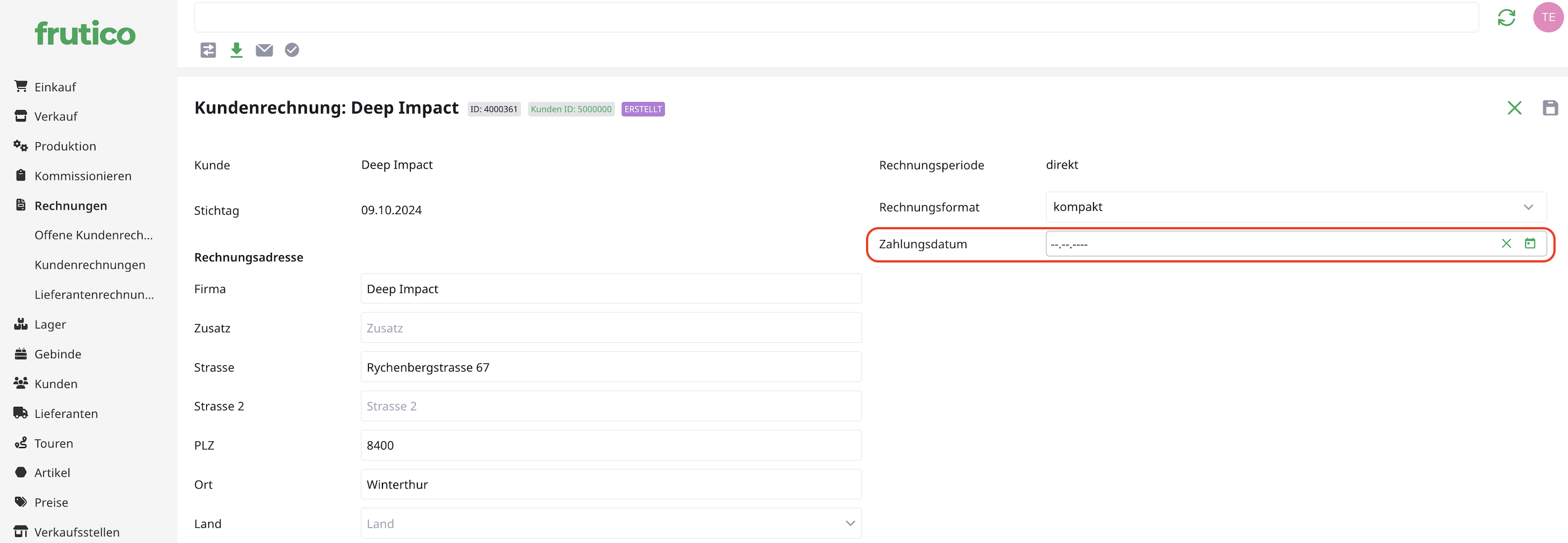Click the Kunden people icon
The width and height of the screenshot is (1568, 543).
21,383
